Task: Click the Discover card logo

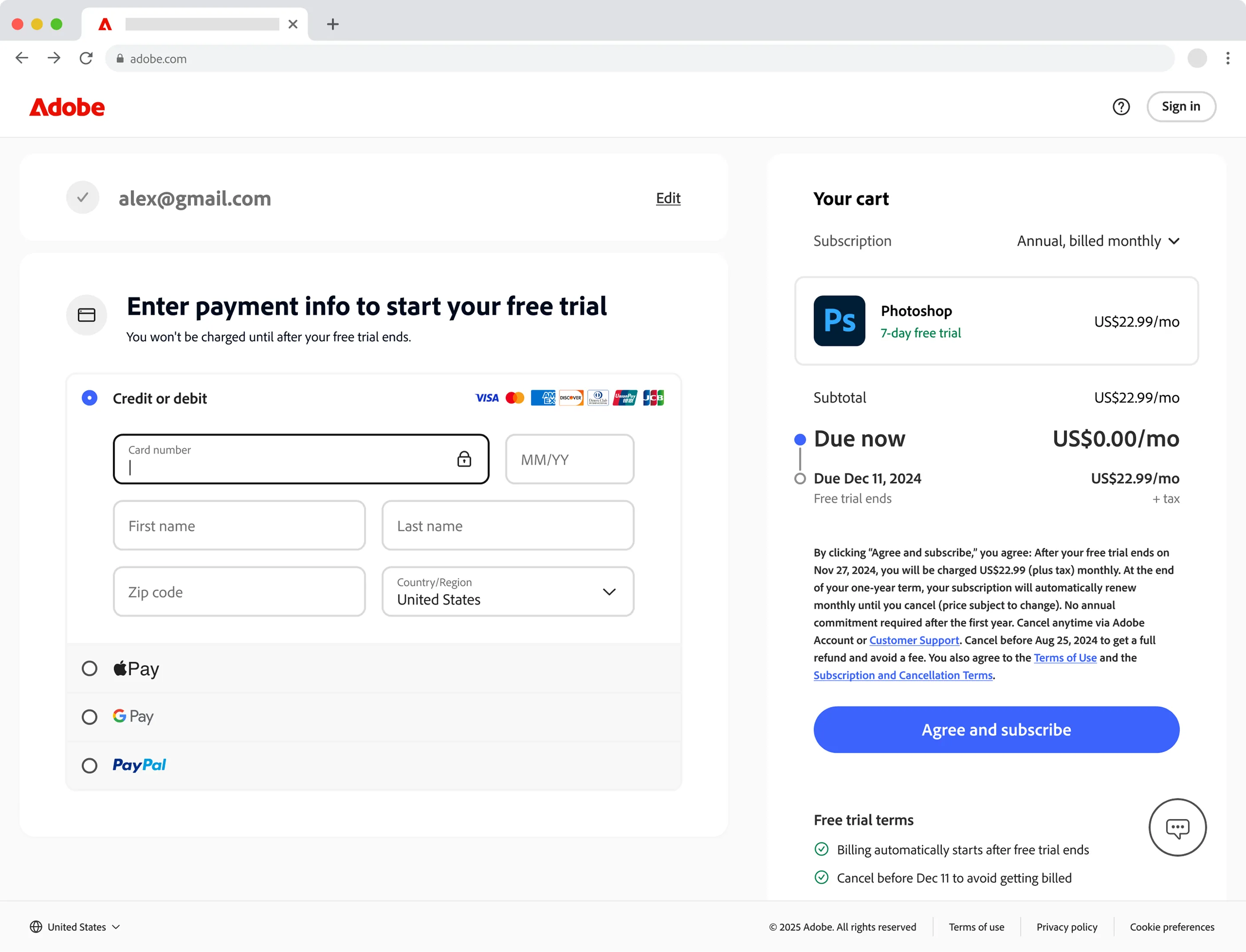Action: (571, 398)
